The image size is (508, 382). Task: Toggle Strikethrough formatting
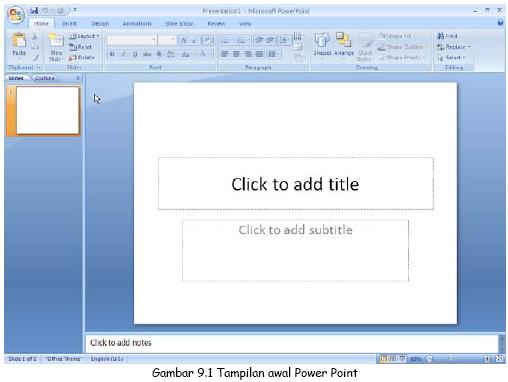point(147,54)
